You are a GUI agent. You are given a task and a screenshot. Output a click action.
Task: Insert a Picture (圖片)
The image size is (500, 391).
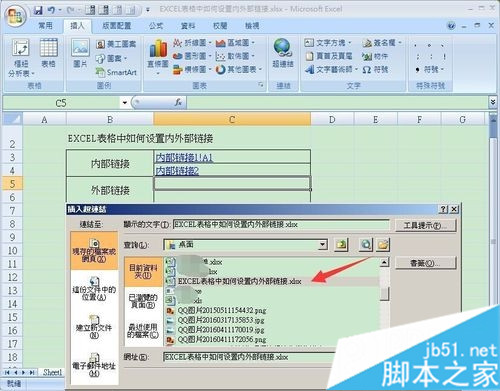80,53
